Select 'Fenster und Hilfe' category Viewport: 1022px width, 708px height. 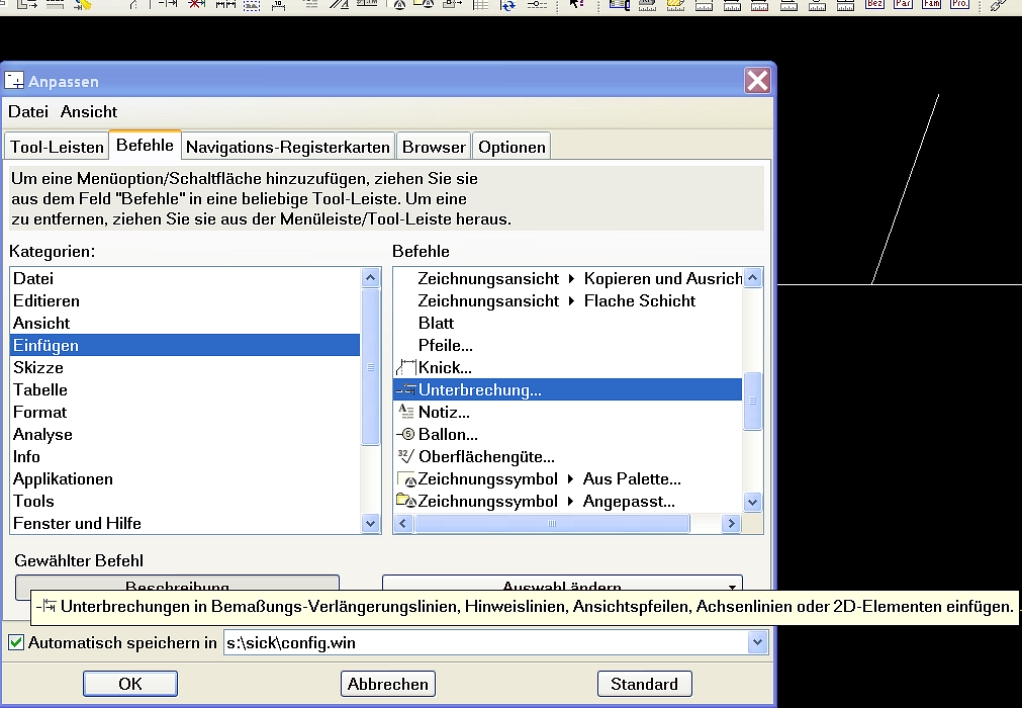click(x=184, y=523)
